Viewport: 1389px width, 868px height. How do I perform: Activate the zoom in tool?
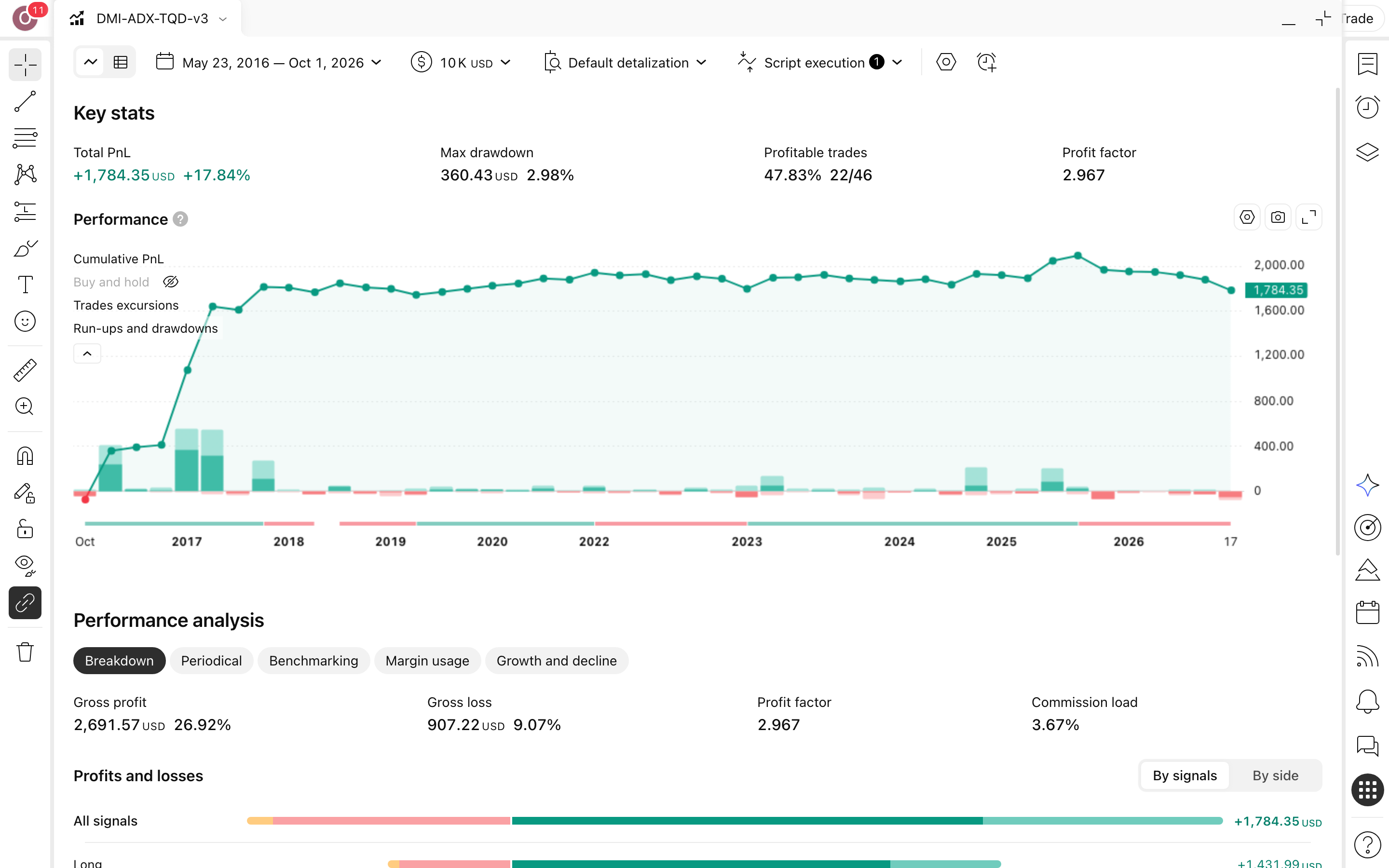(25, 407)
